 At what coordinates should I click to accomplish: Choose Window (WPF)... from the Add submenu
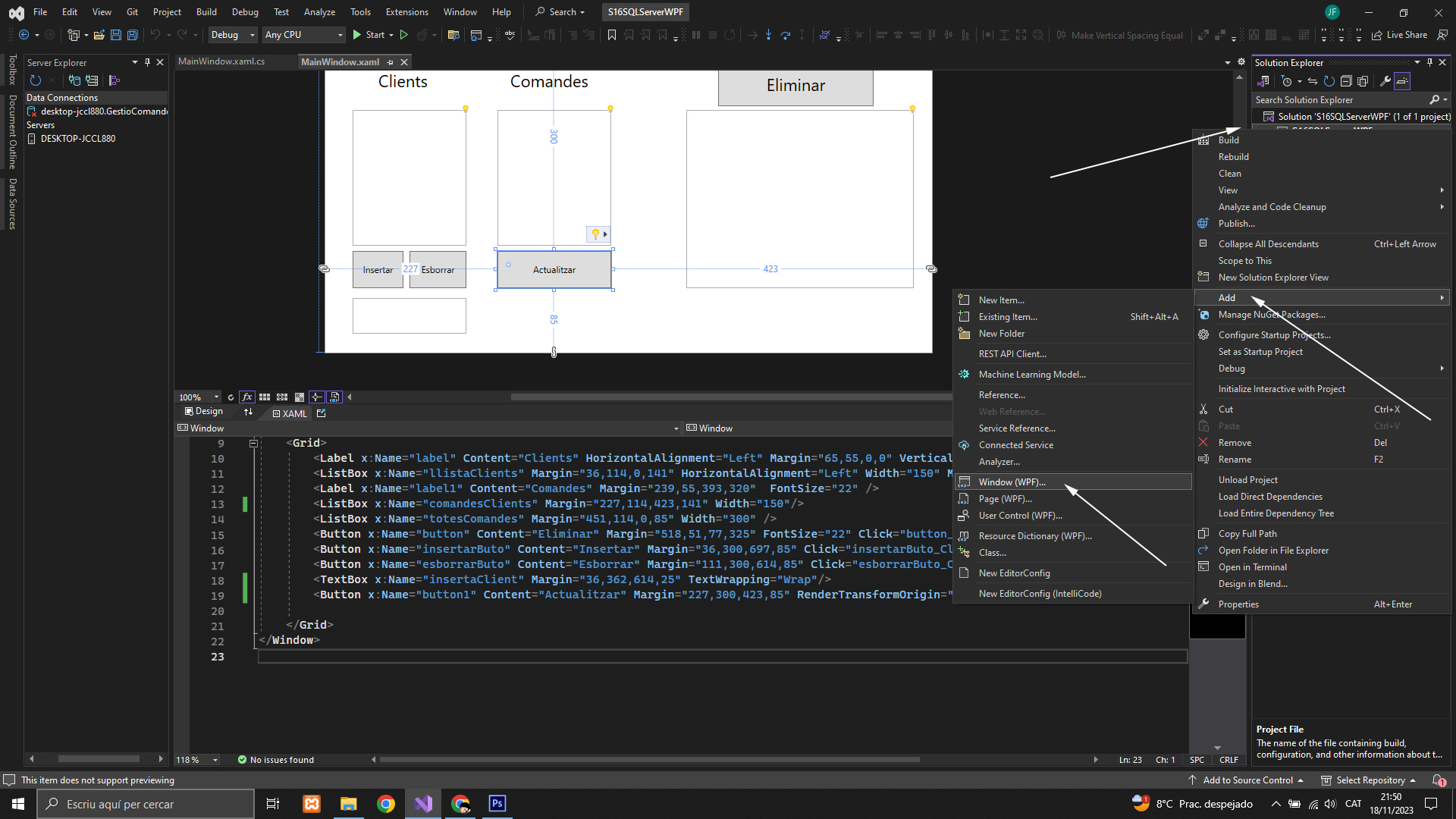1012,482
